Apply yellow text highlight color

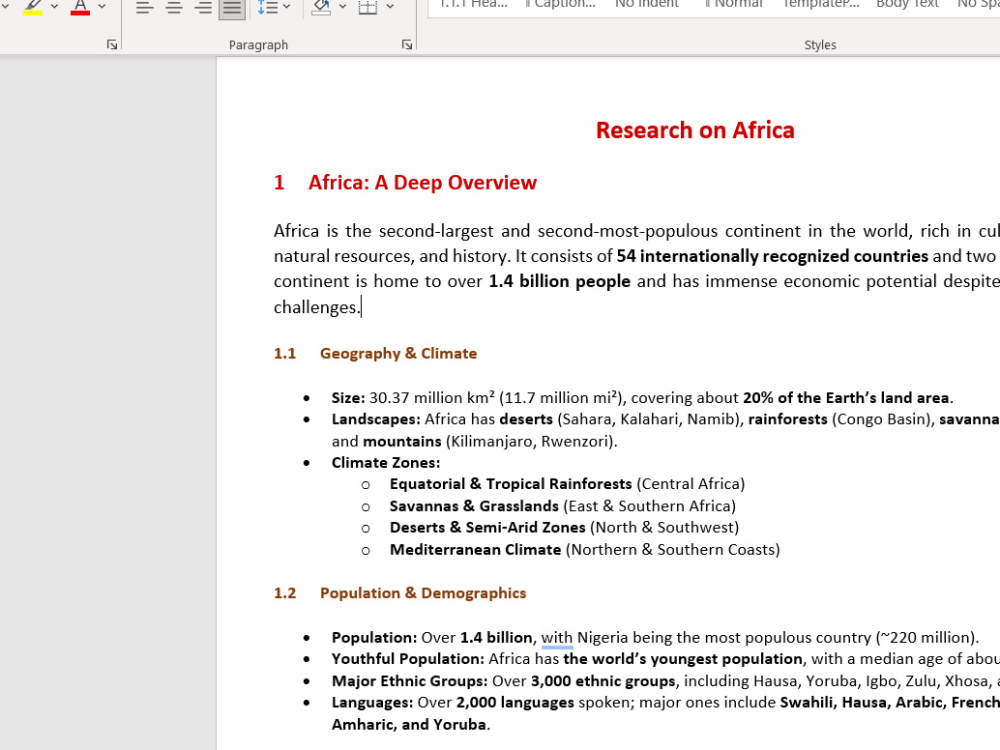pos(33,6)
